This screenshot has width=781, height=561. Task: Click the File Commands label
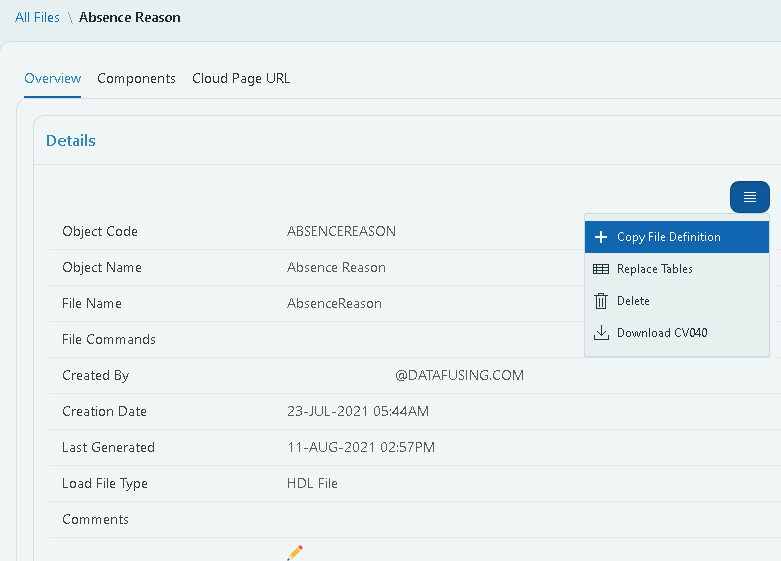[x=109, y=339]
